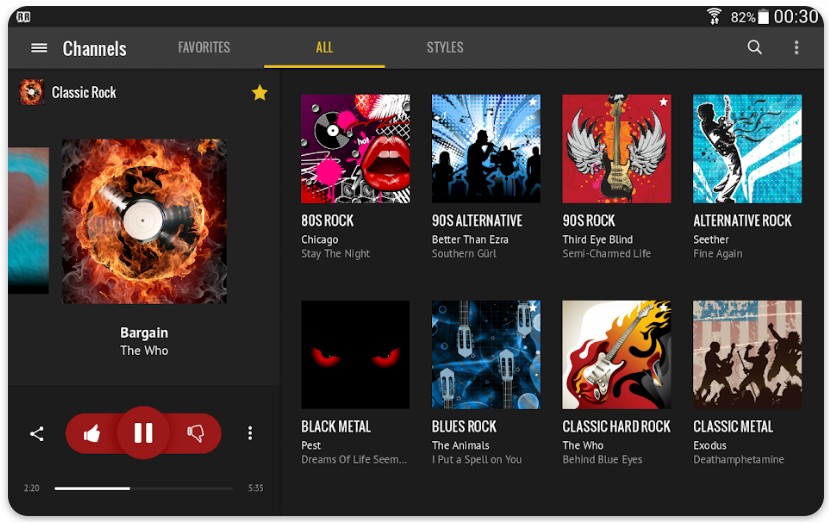The width and height of the screenshot is (829, 524).
Task: Switch to the Favorites tab
Action: pos(204,48)
